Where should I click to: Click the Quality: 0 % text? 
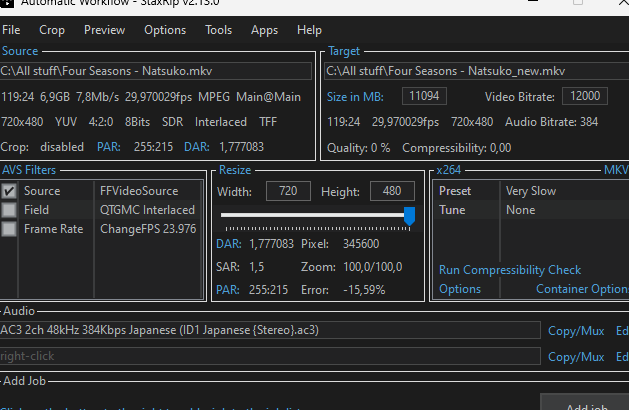[358, 148]
